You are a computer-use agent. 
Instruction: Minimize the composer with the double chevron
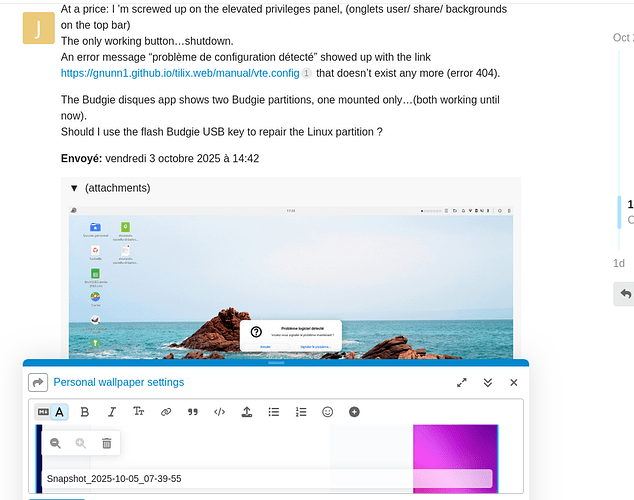(488, 382)
